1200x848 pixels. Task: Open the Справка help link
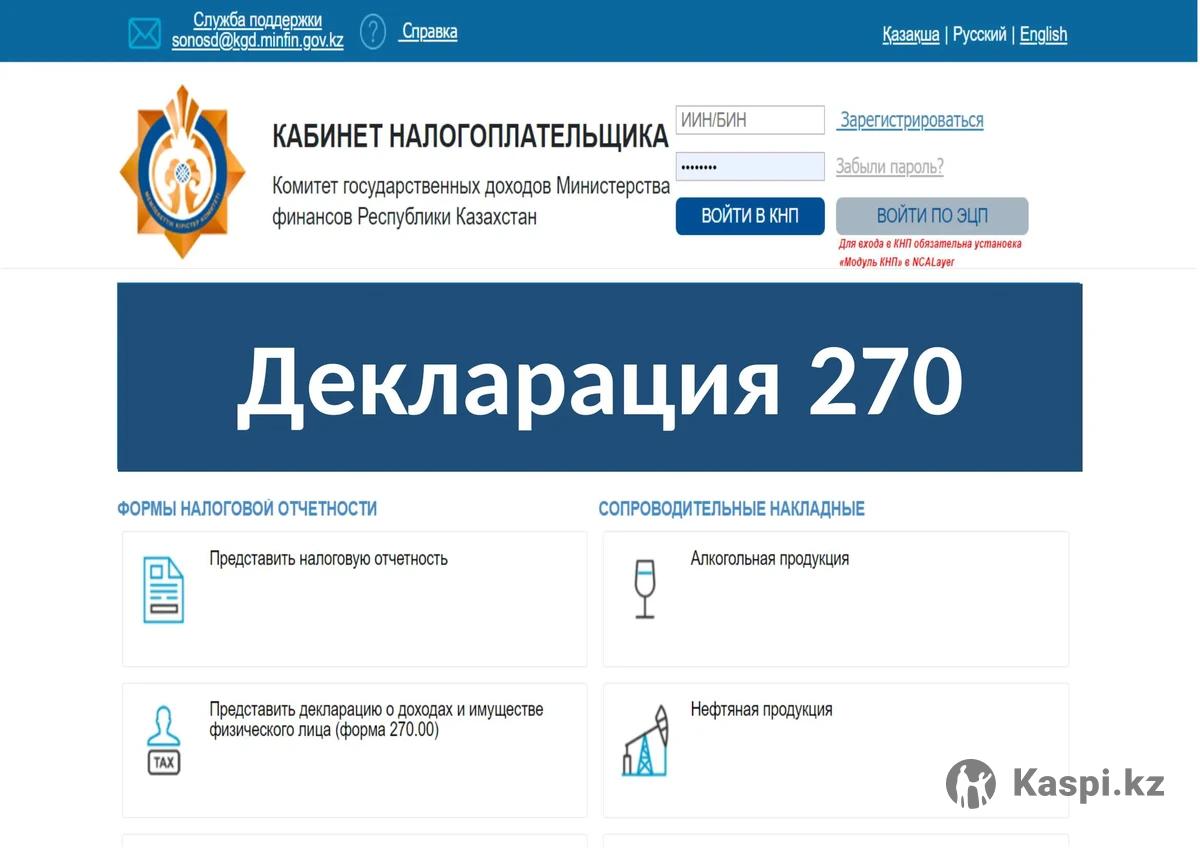pos(429,32)
